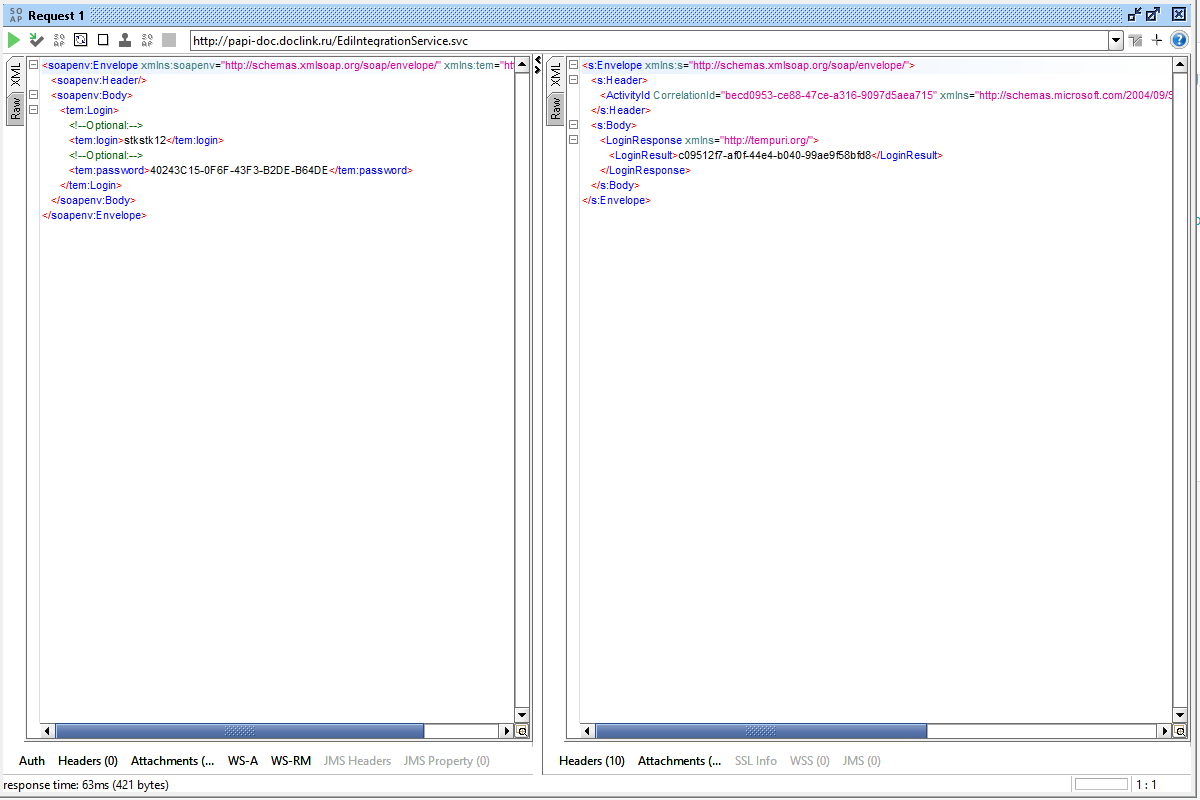Image resolution: width=1200 pixels, height=800 pixels.
Task: Click Add to MockService icon beside TestCase icon
Action: (x=59, y=40)
